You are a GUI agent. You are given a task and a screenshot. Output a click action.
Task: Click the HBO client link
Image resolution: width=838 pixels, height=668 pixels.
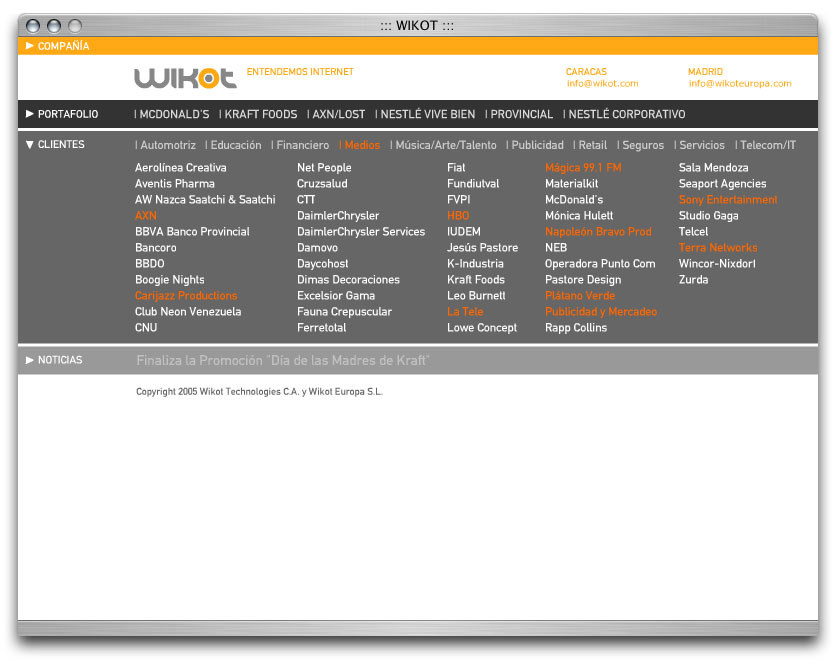coord(458,216)
